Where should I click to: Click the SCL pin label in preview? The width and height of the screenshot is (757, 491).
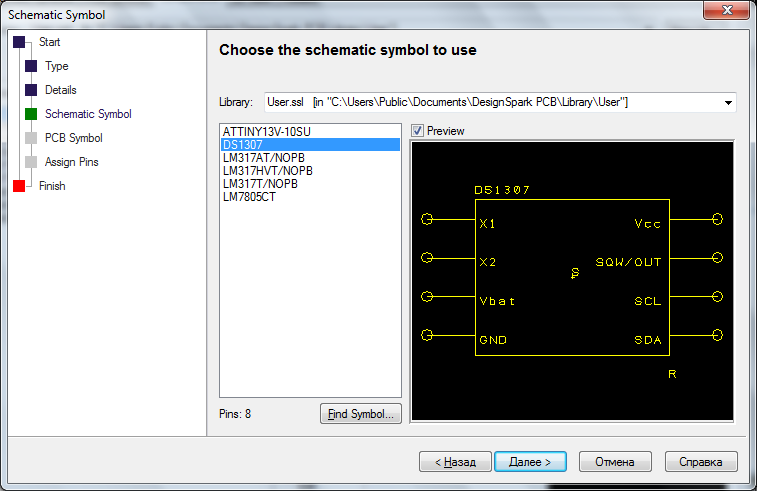[647, 301]
